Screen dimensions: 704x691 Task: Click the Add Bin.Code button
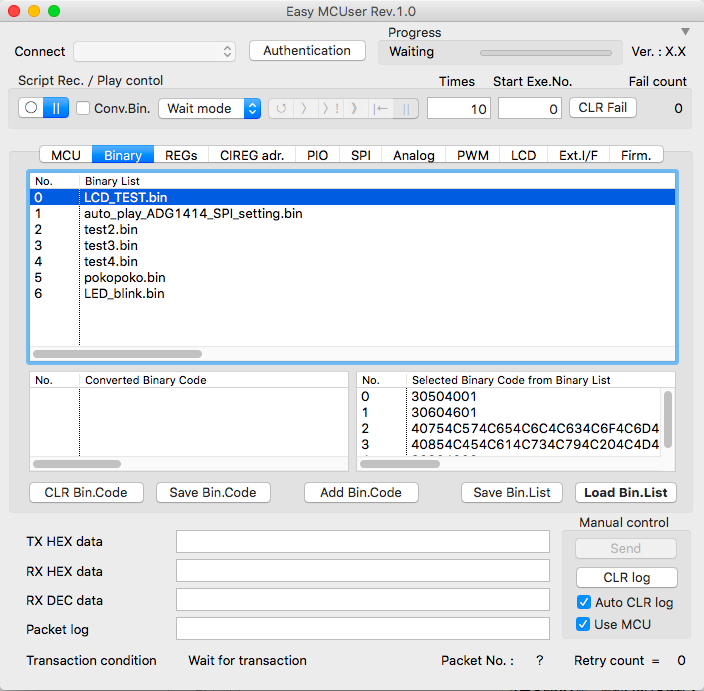(361, 493)
